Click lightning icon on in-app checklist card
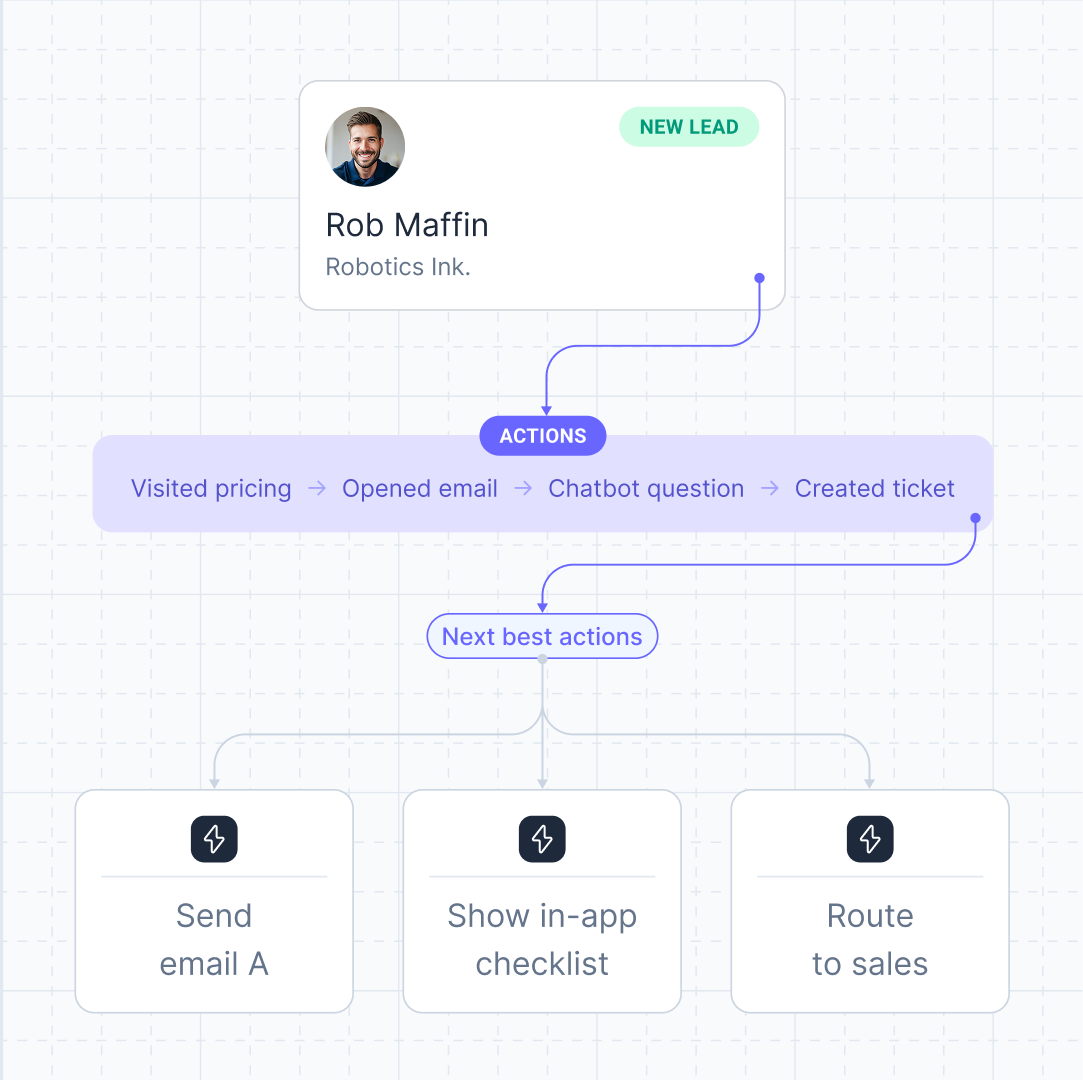 (542, 838)
